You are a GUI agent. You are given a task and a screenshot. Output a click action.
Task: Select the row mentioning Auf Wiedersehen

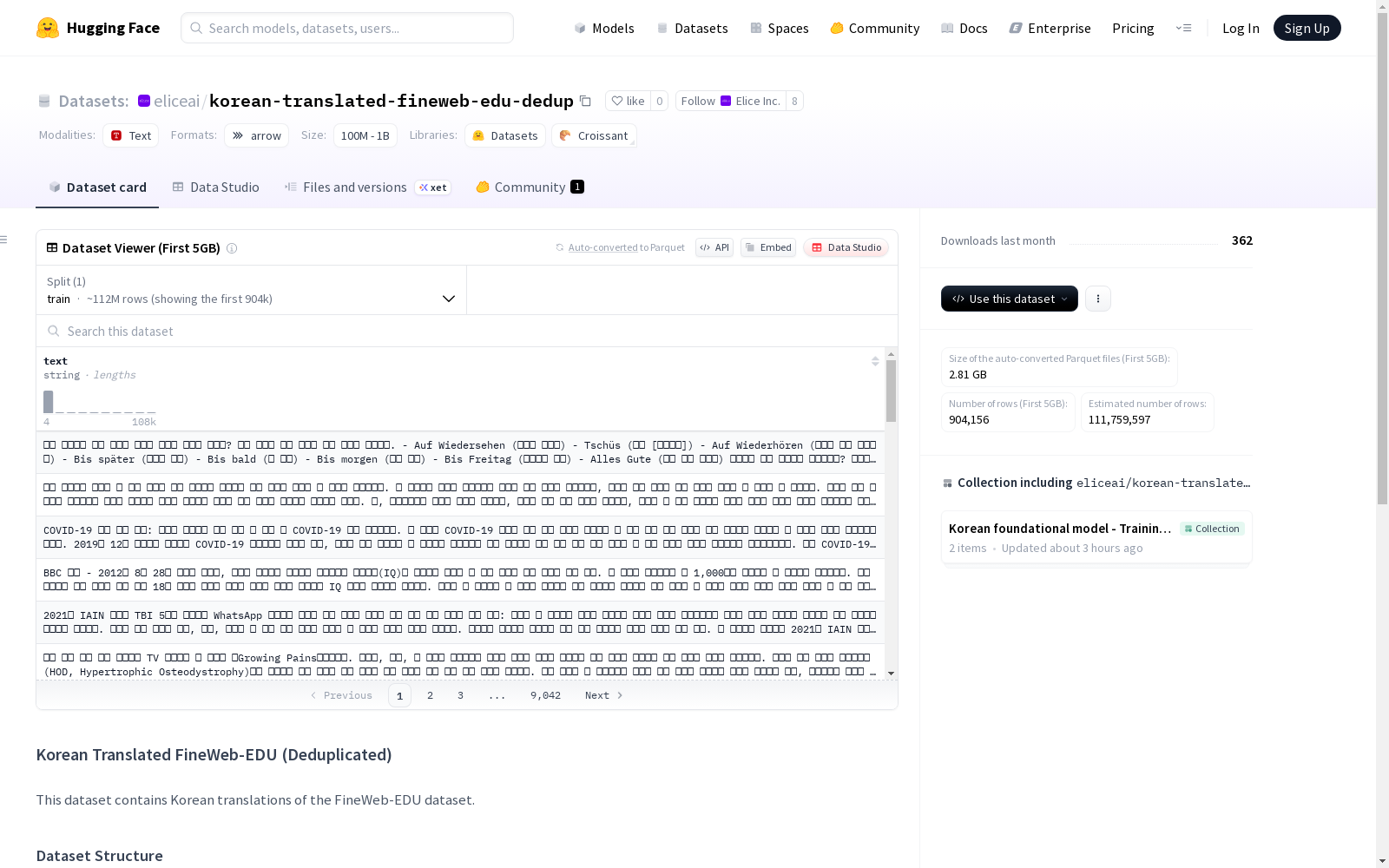(460, 452)
